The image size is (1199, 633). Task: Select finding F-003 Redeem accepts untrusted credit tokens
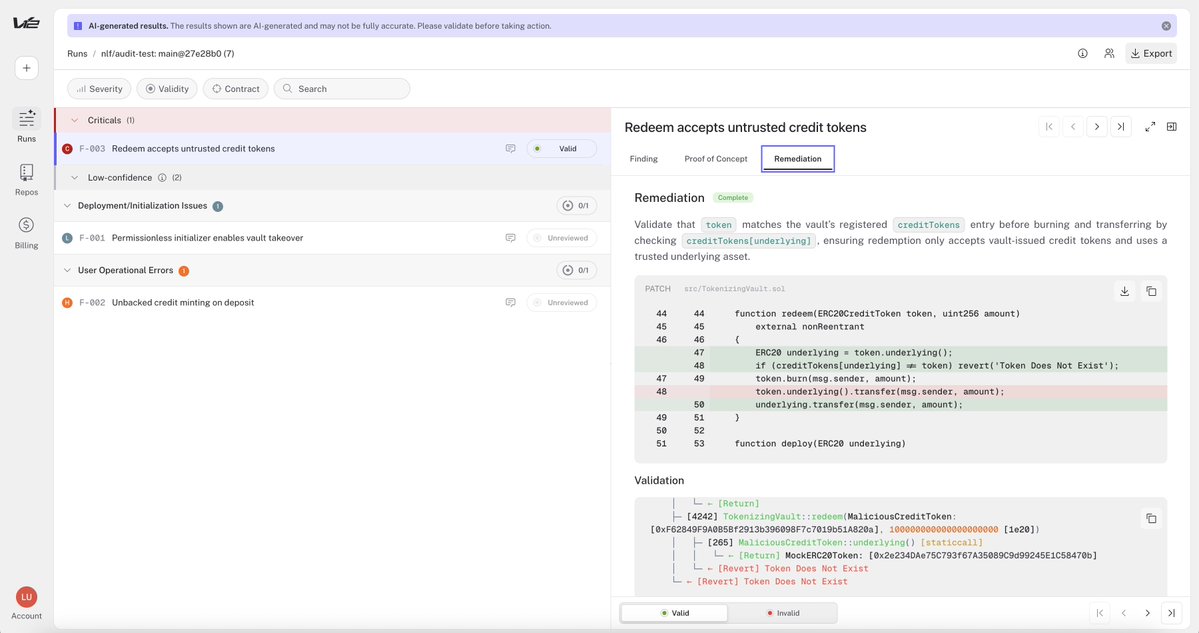tap(332, 148)
